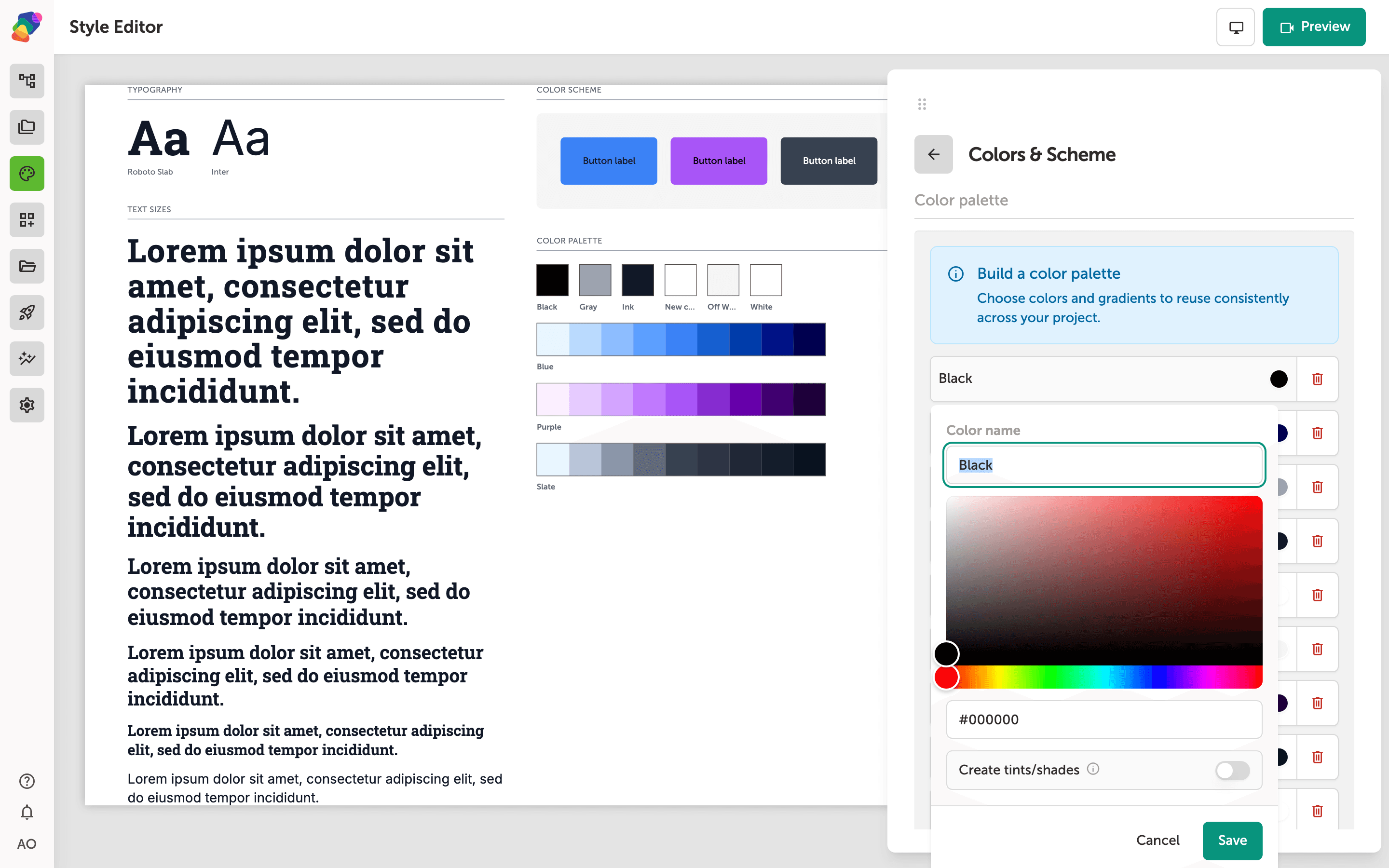Open notifications bell icon
Screen dimensions: 1389x868
(27, 813)
